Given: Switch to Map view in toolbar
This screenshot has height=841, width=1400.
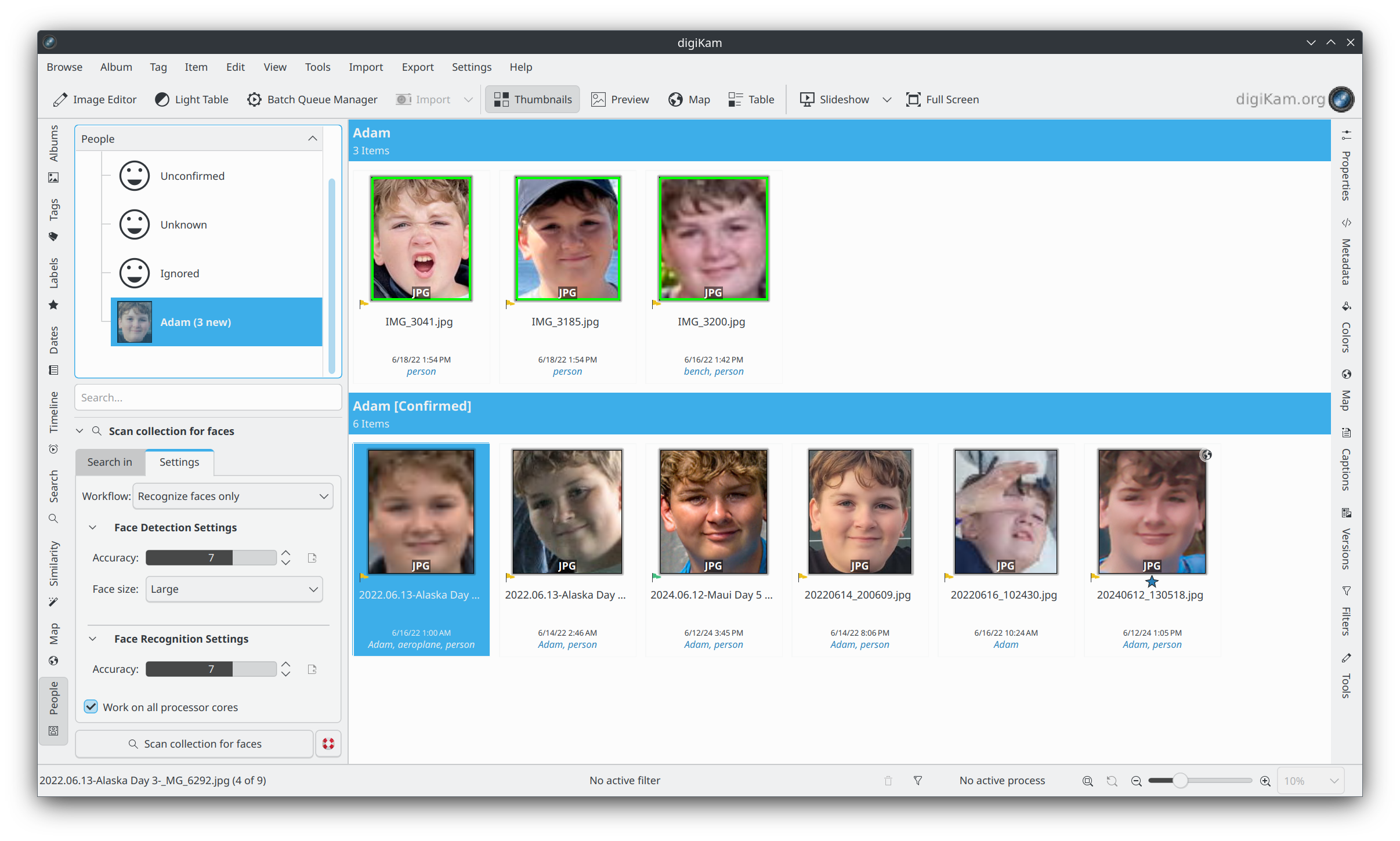Looking at the screenshot, I should (x=689, y=99).
